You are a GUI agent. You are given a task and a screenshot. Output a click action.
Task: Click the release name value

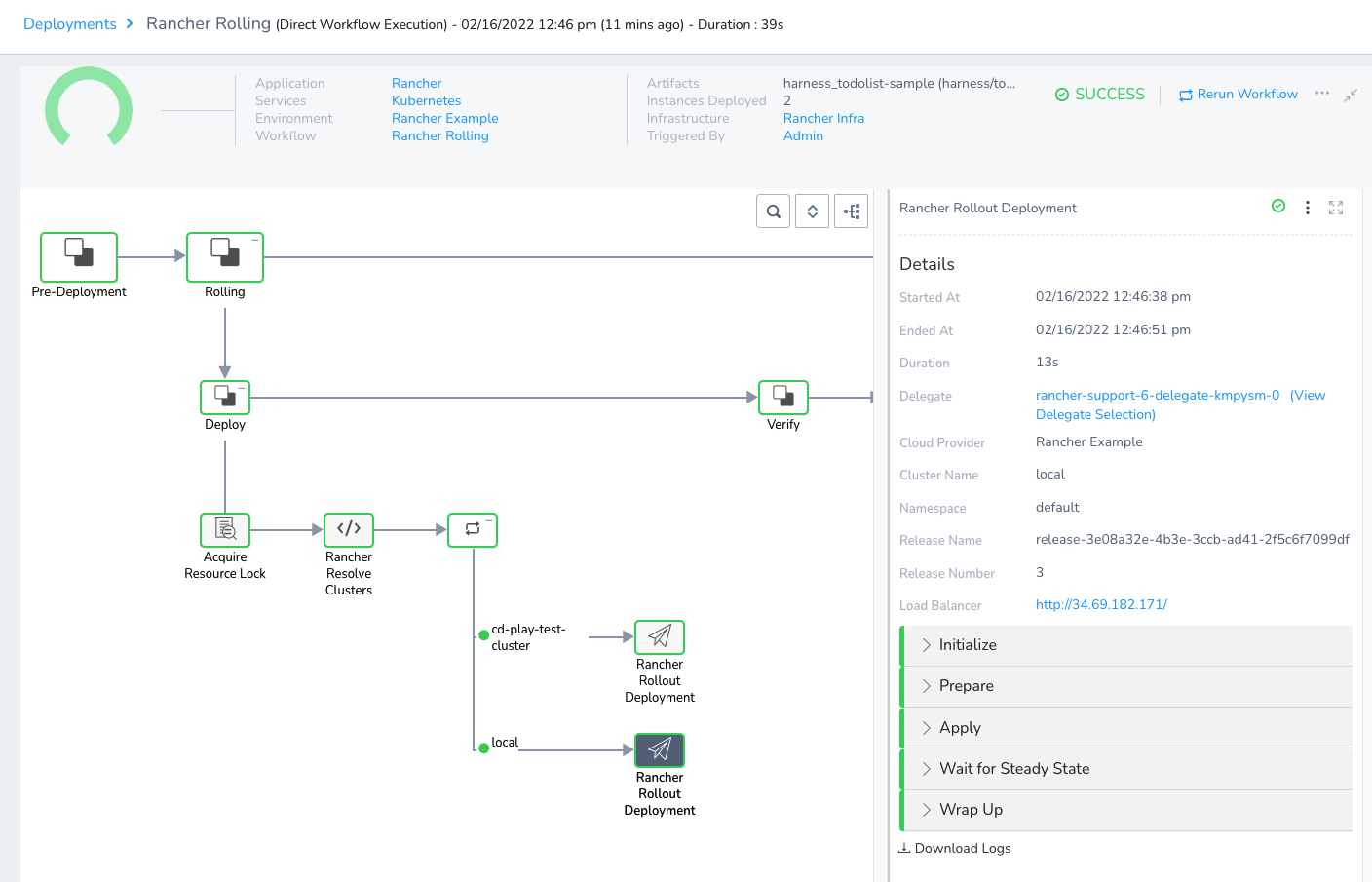point(1193,539)
